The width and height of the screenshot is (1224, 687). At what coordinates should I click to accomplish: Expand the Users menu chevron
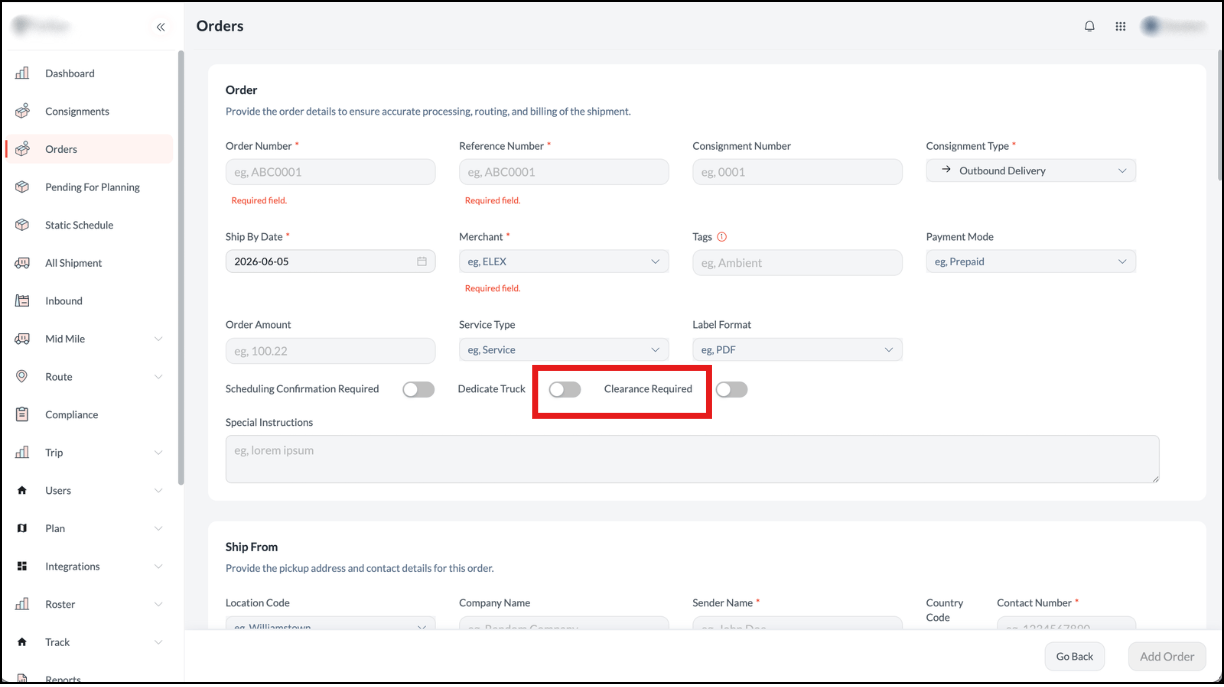[x=158, y=490]
